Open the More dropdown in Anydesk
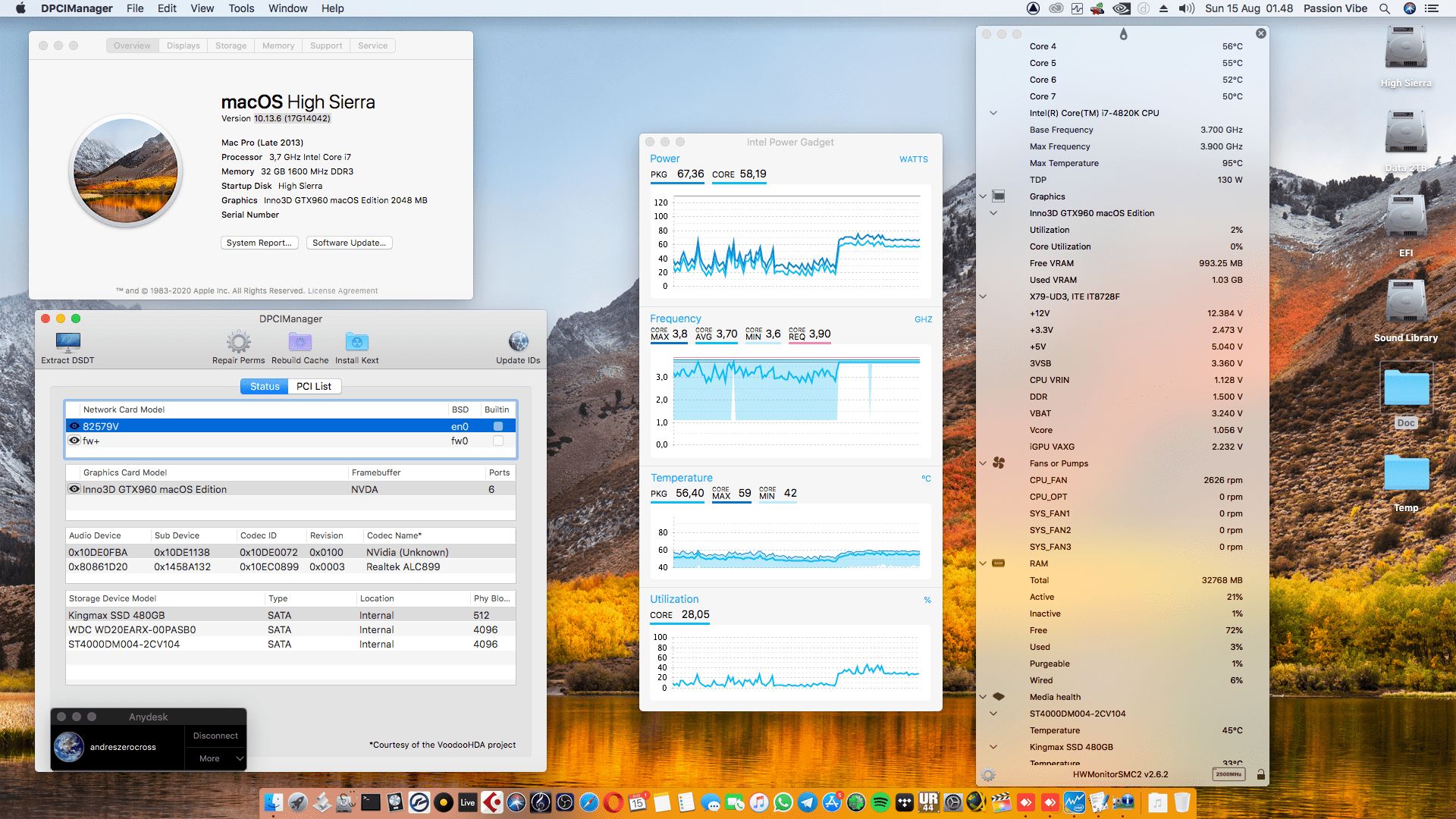Viewport: 1456px width, 819px height. point(215,758)
